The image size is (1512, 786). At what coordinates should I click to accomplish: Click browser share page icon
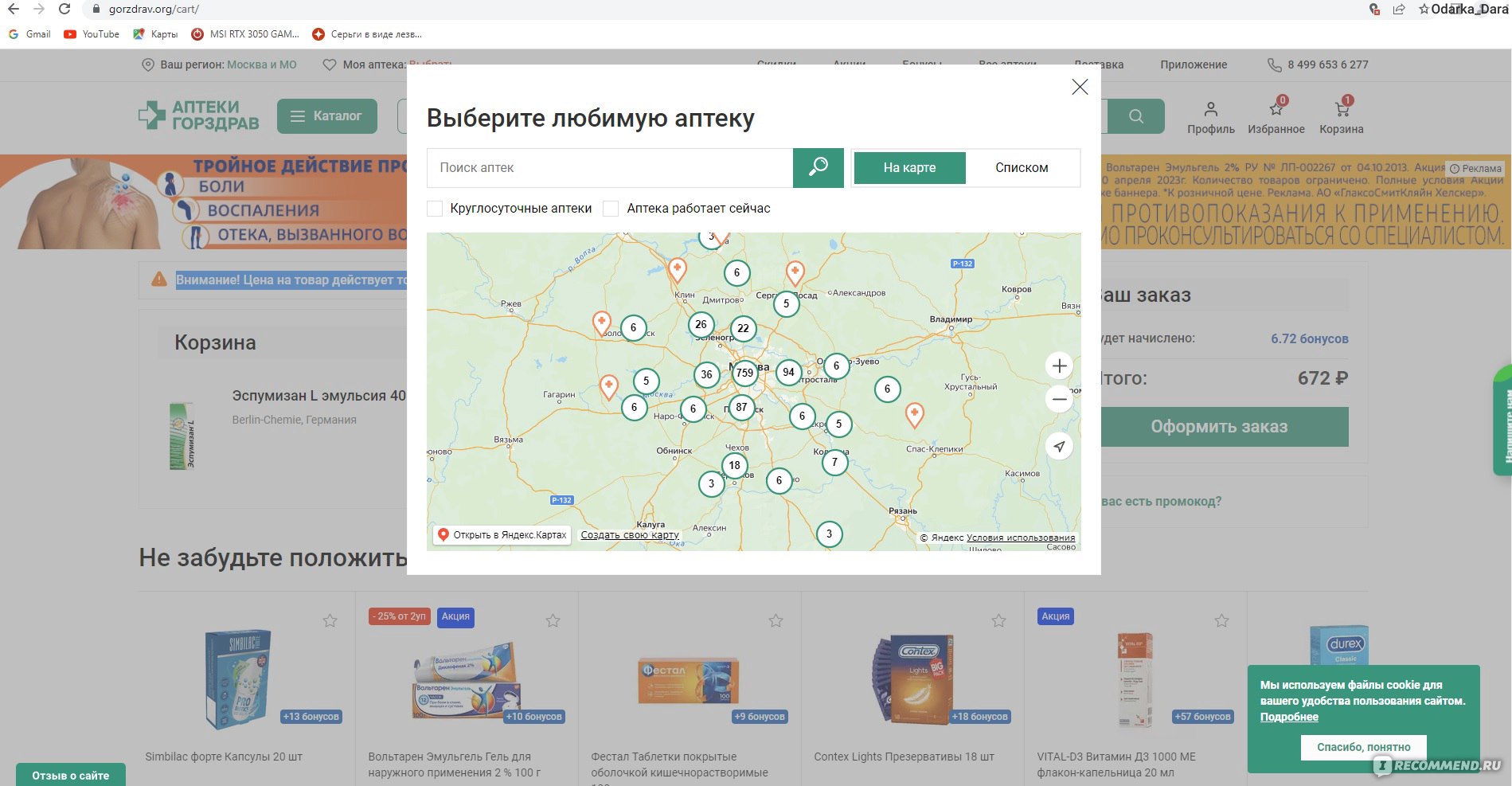1398,10
